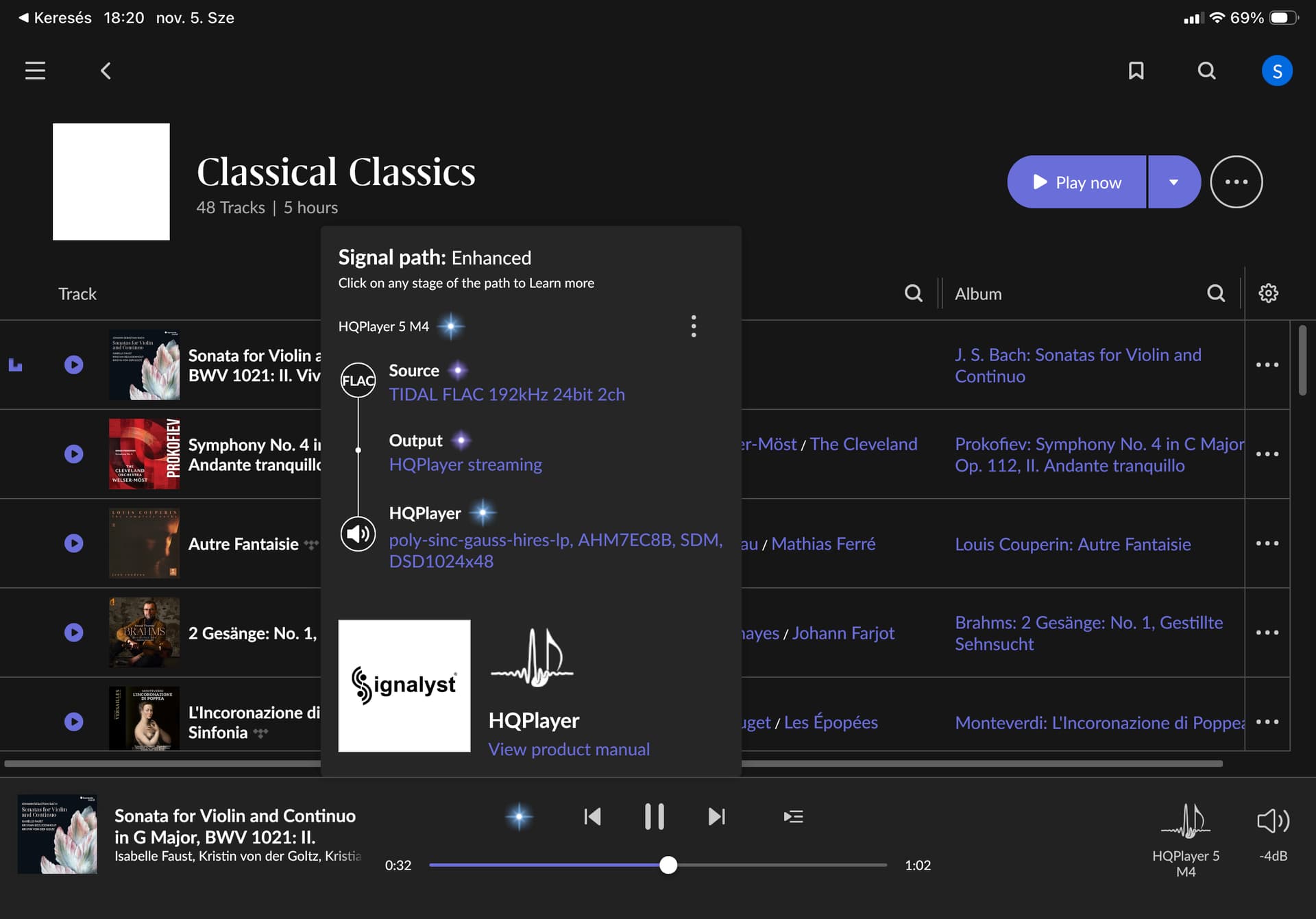
Task: Filter by the Album column search icon
Action: click(1216, 293)
